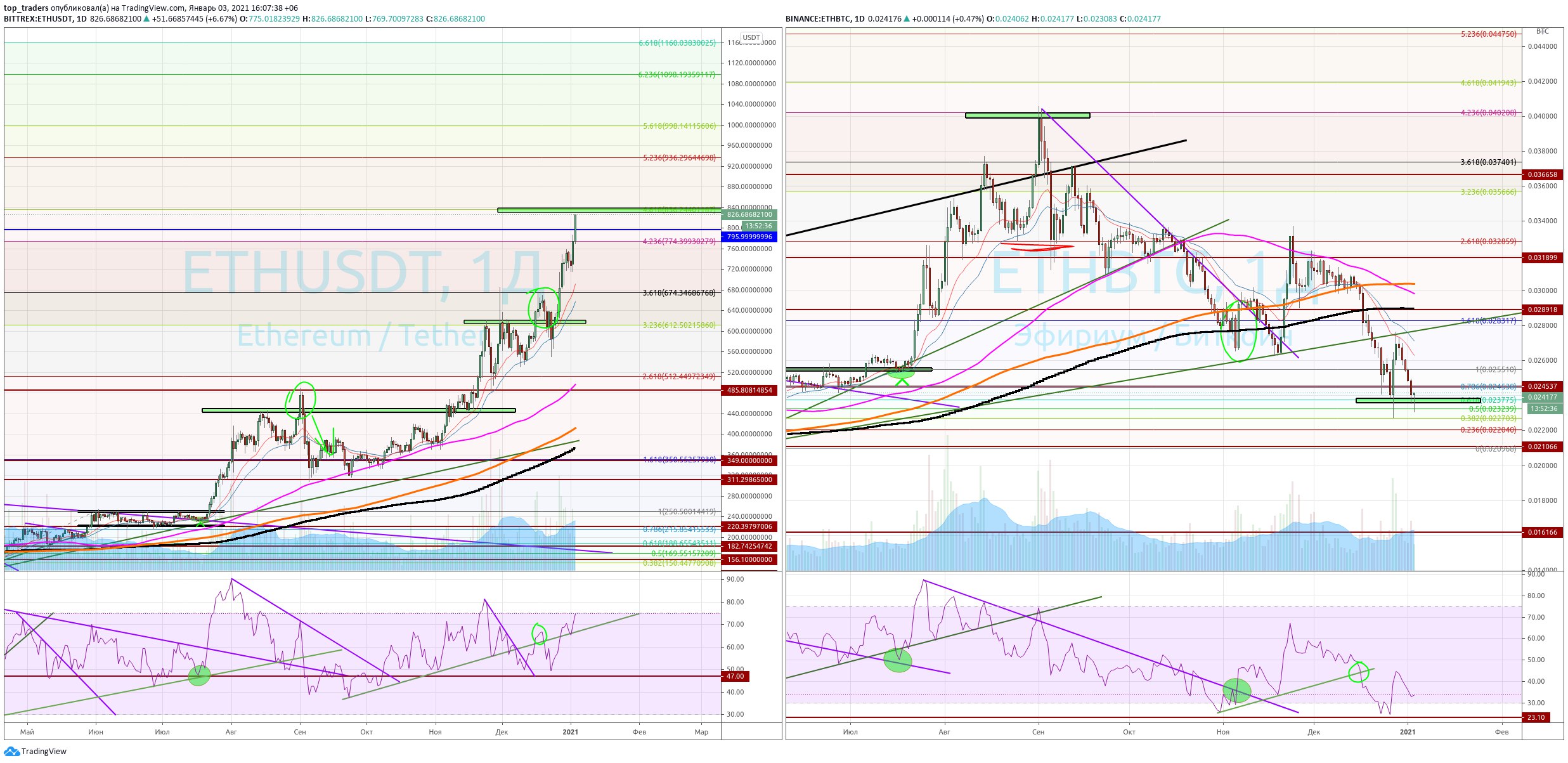Screen dimensions: 1568x763
Task: Click the blue 795.99999996 price label
Action: [x=749, y=237]
